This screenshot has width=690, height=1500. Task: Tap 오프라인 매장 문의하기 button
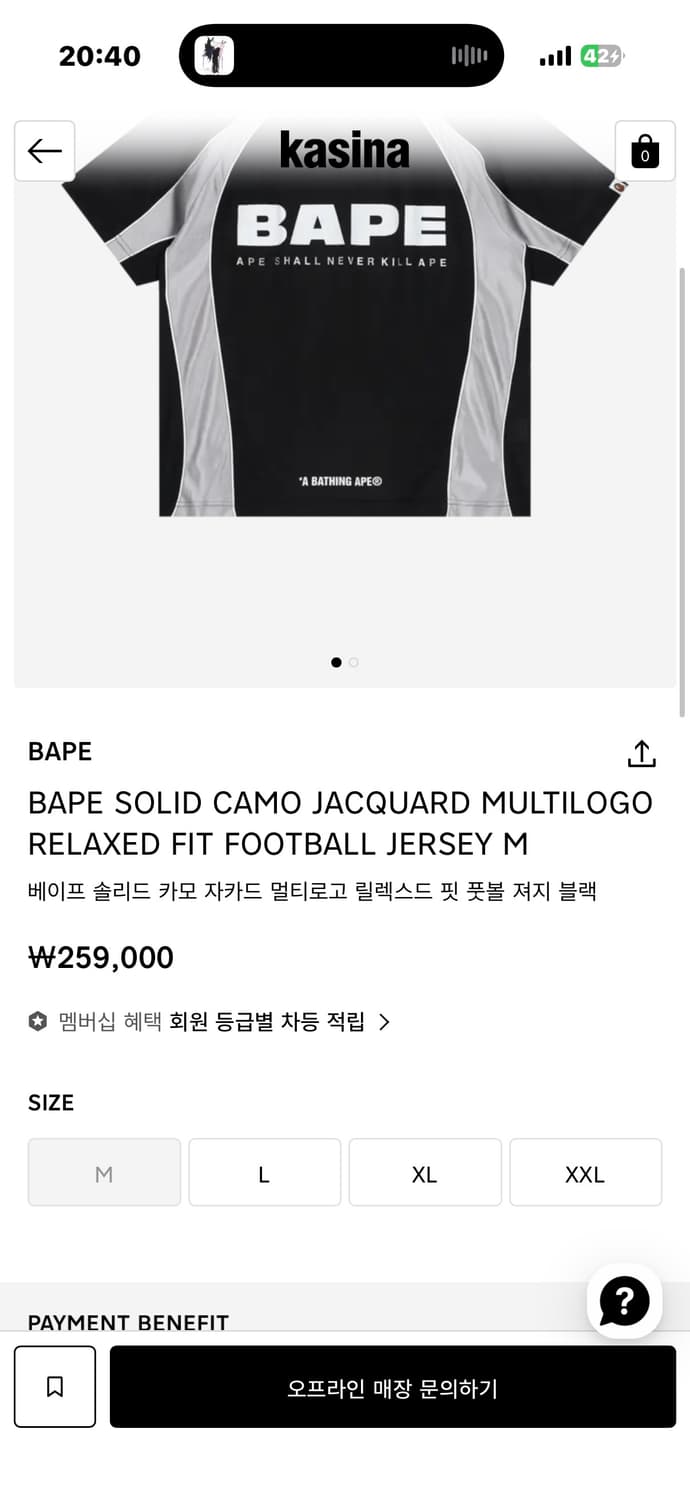[x=392, y=1386]
